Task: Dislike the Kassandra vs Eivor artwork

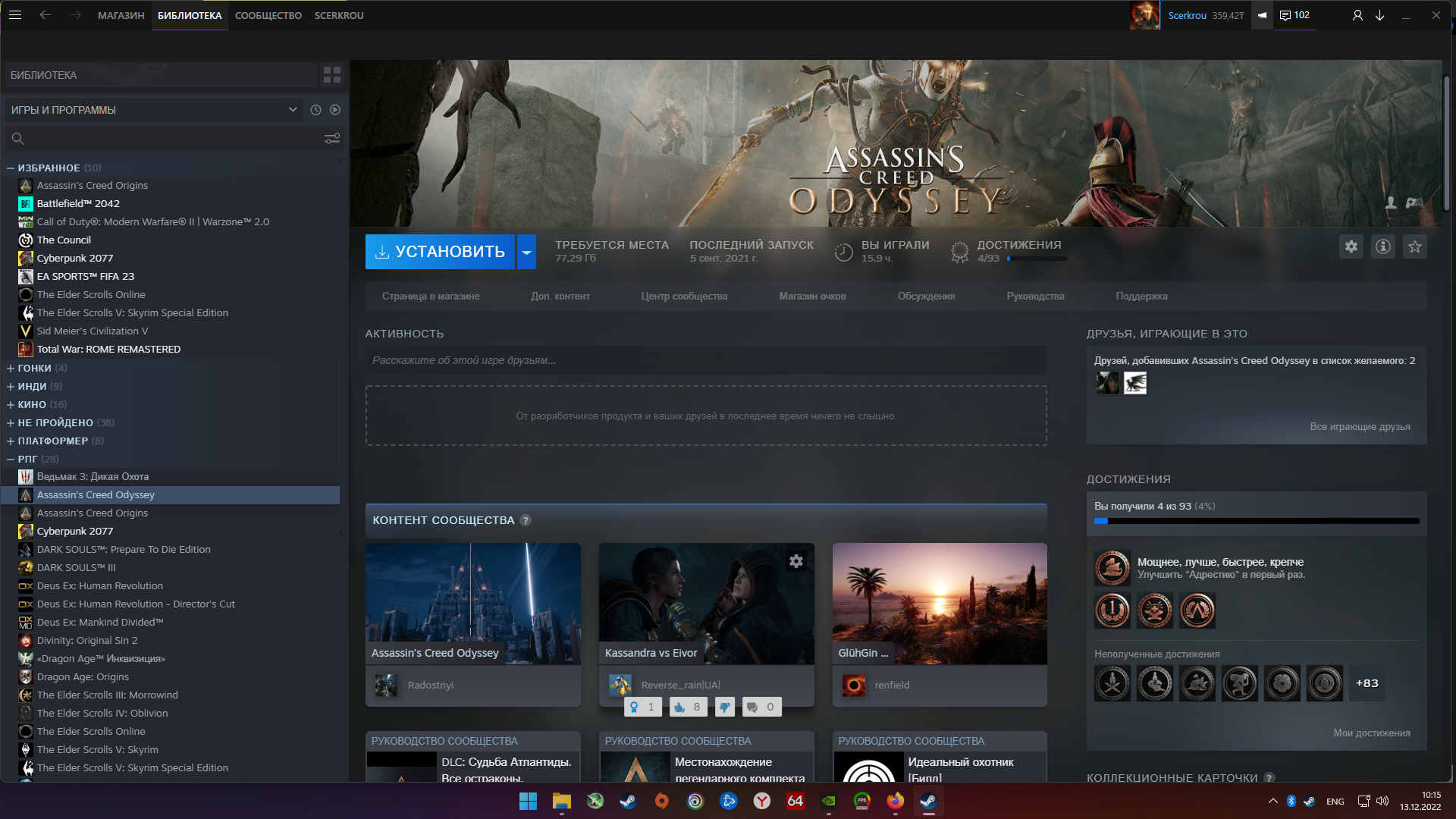Action: click(725, 707)
